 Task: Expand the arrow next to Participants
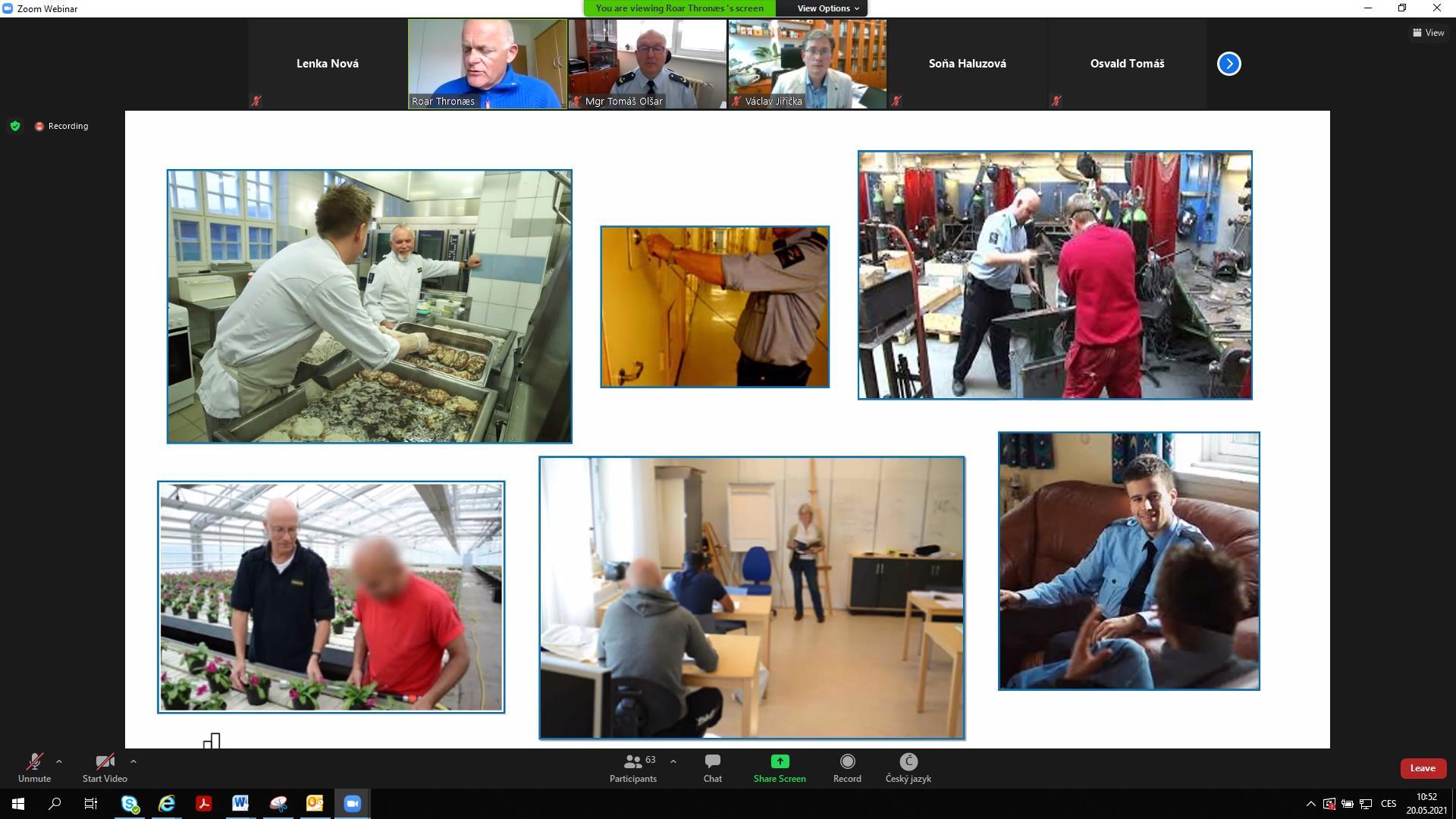pos(673,761)
